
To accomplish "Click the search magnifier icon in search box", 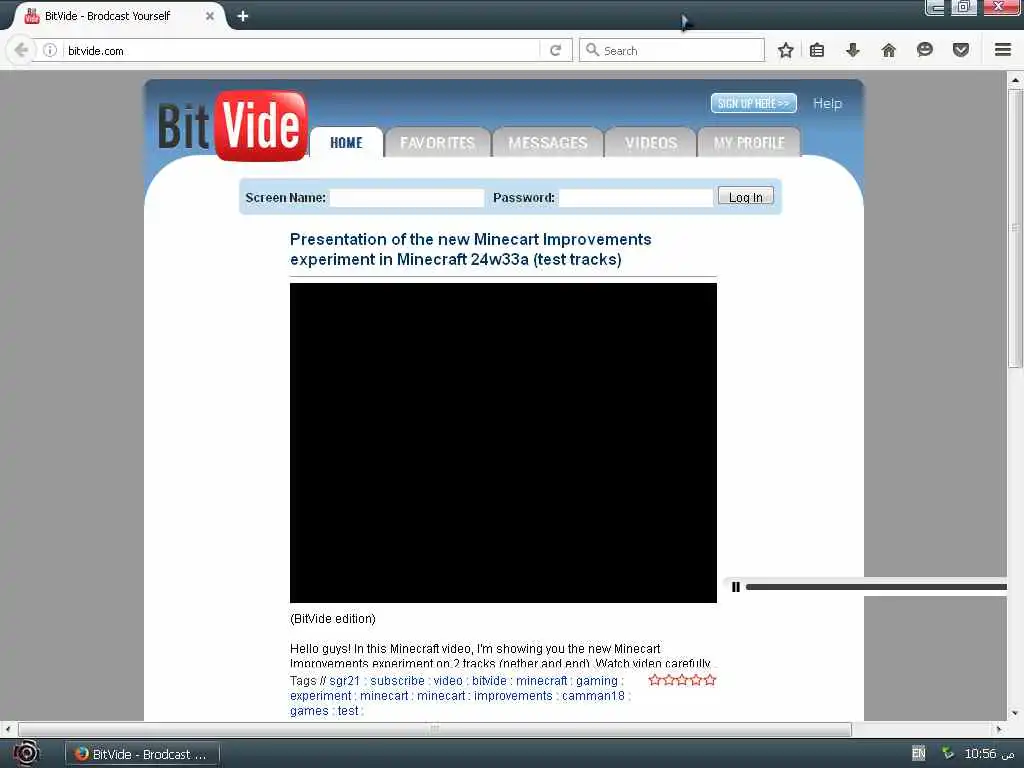I will (x=592, y=50).
